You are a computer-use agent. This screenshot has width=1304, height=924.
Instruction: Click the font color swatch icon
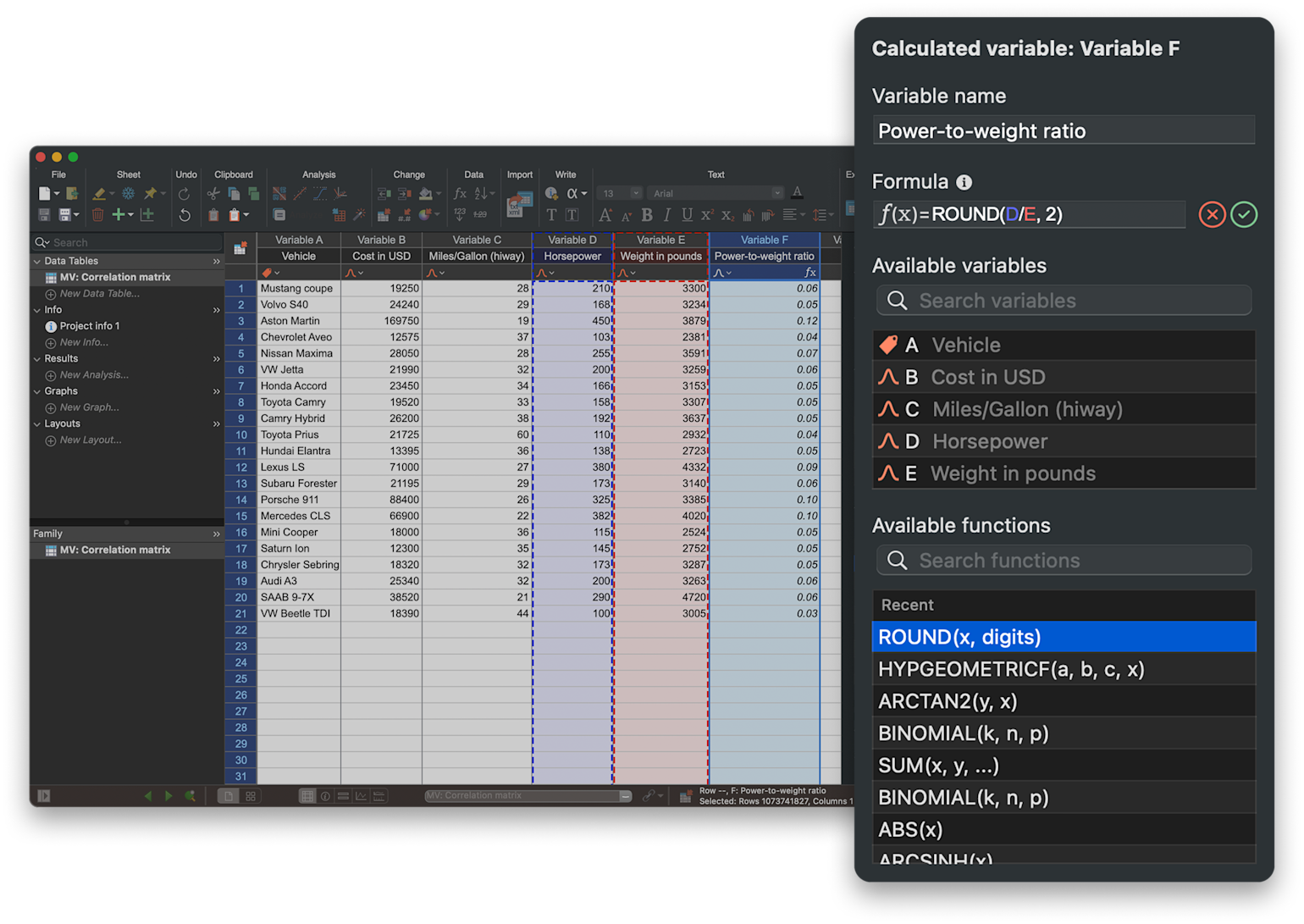[797, 193]
